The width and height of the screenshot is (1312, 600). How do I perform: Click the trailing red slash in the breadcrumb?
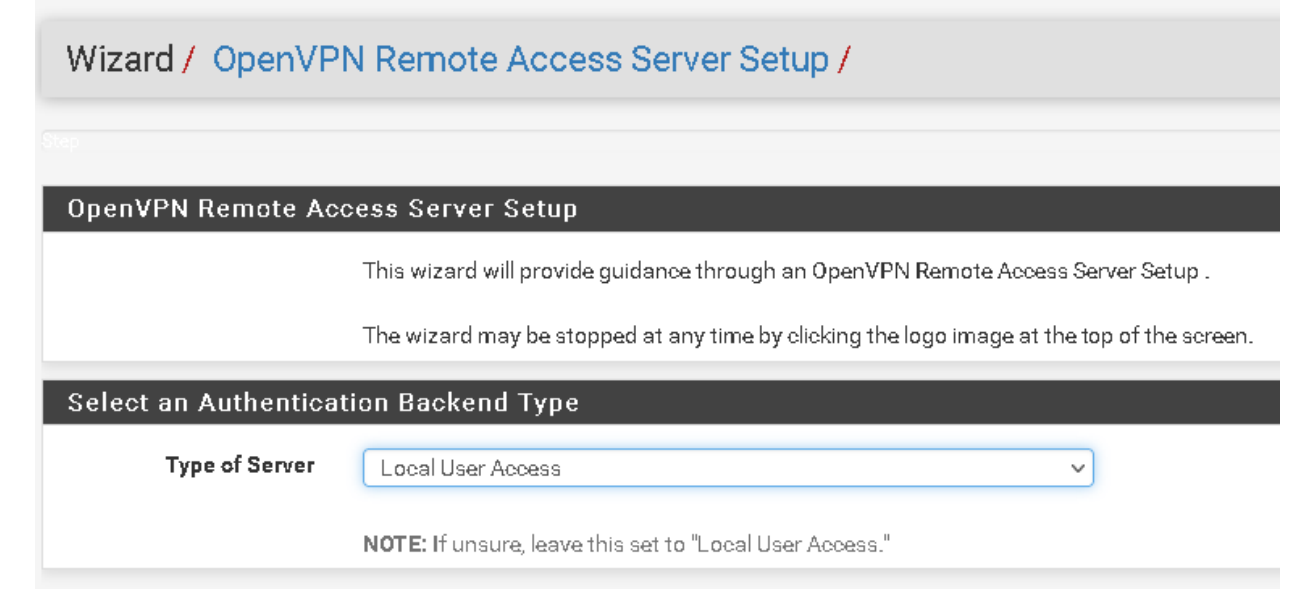(x=843, y=60)
